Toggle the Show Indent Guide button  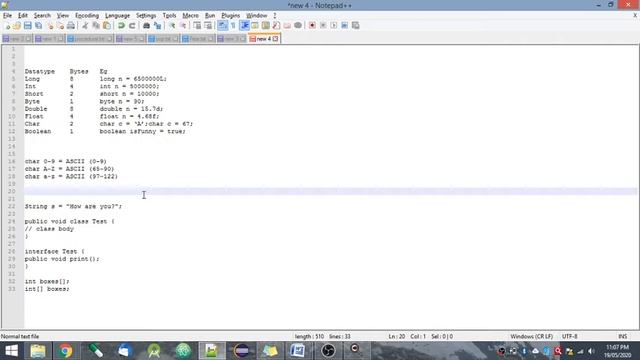pos(244,26)
